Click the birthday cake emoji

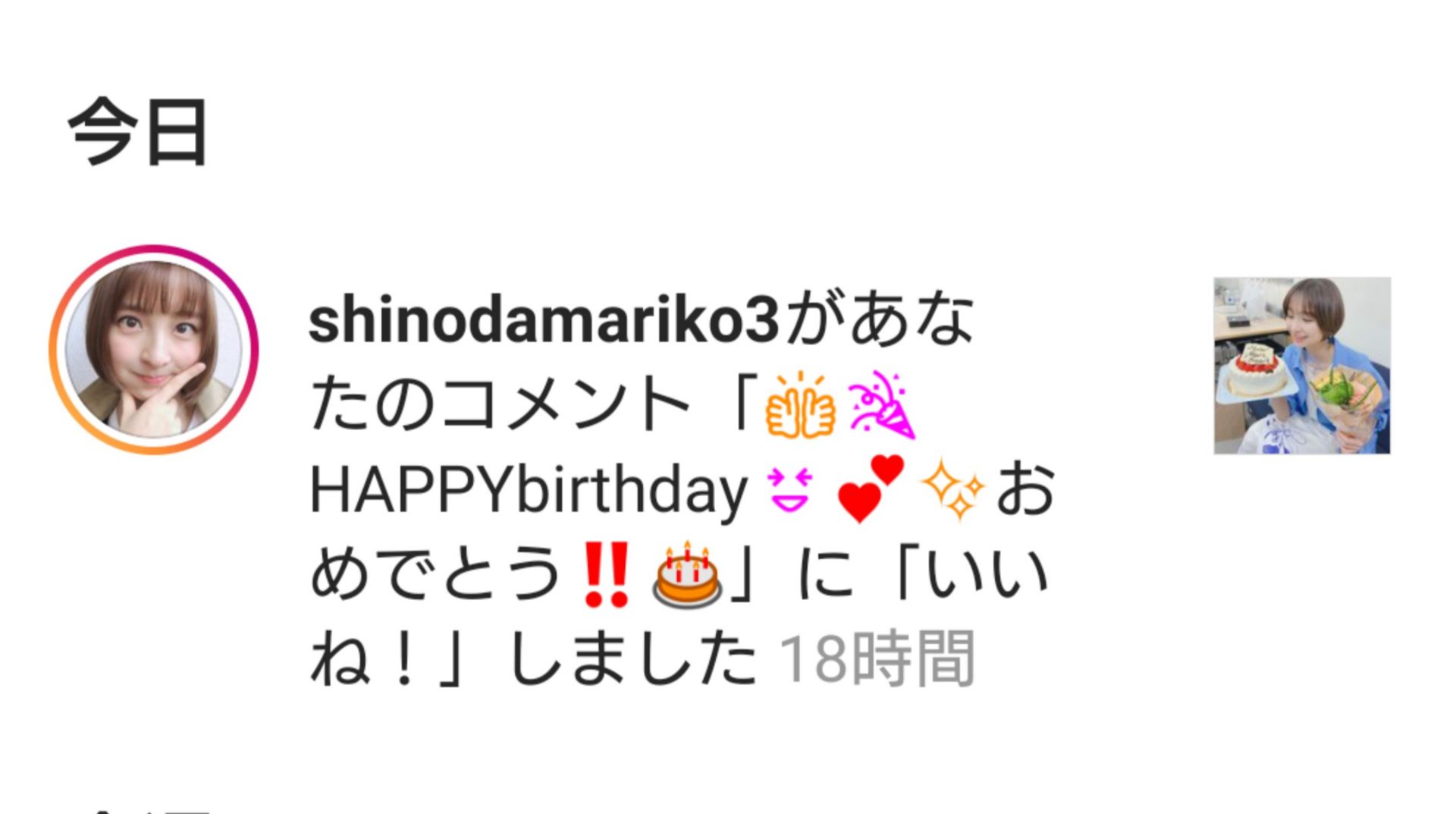[687, 574]
